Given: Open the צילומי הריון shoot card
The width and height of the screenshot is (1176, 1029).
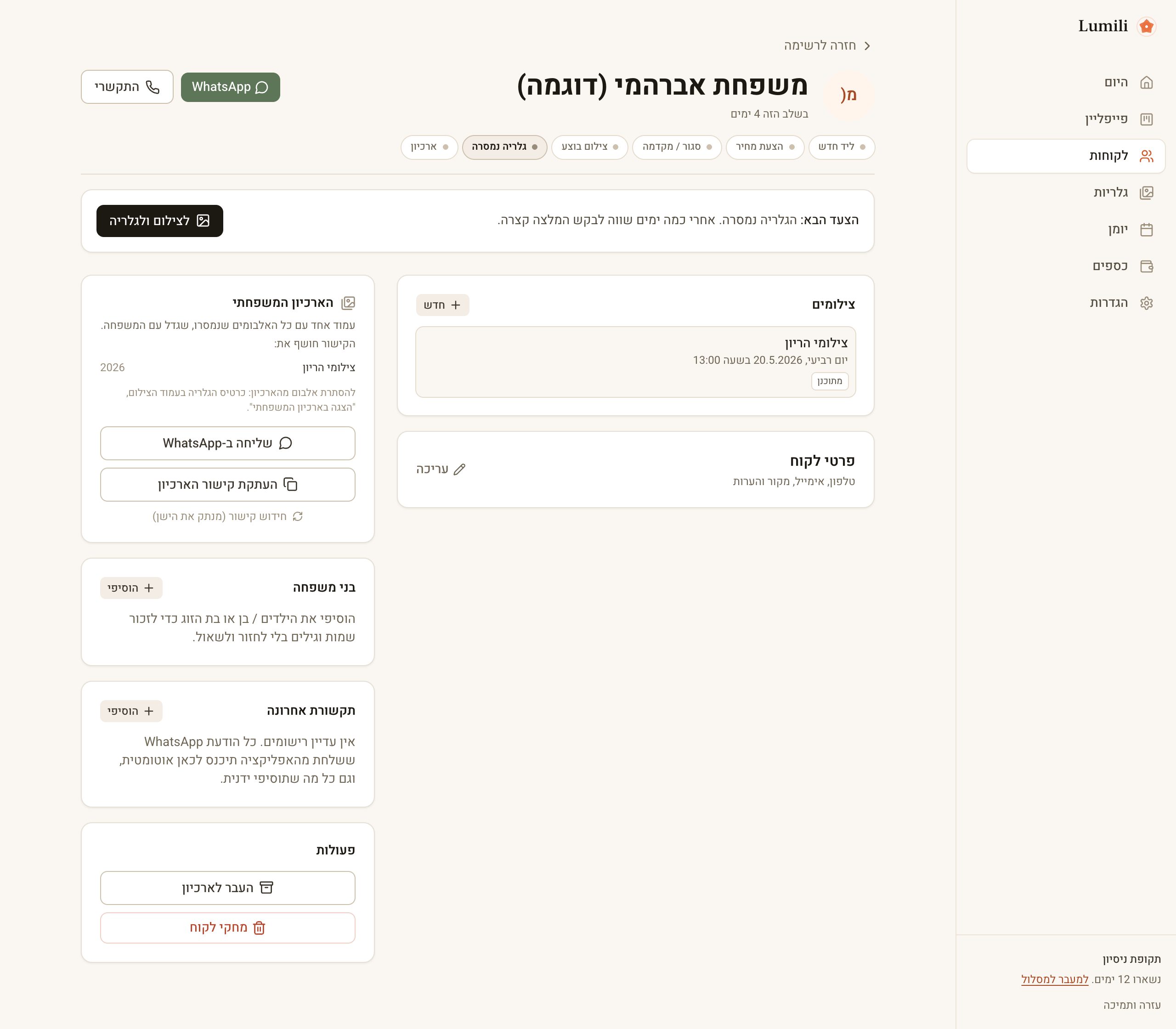Looking at the screenshot, I should point(635,362).
